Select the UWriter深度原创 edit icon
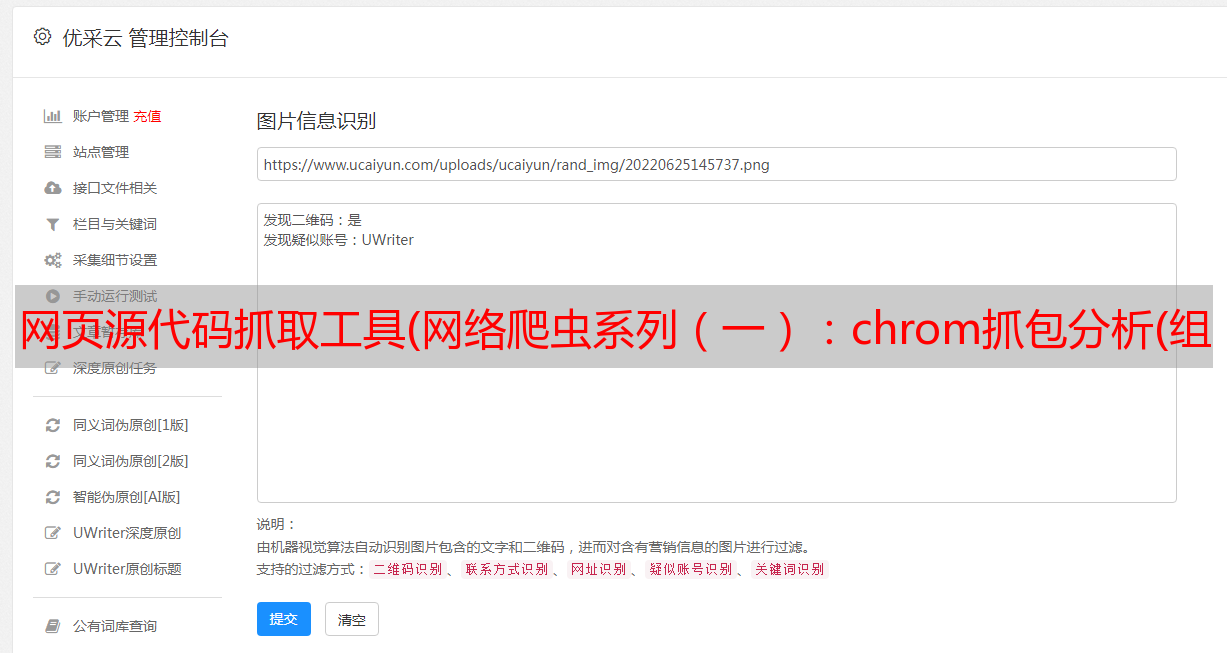Viewport: 1227px width, 653px height. [53, 533]
